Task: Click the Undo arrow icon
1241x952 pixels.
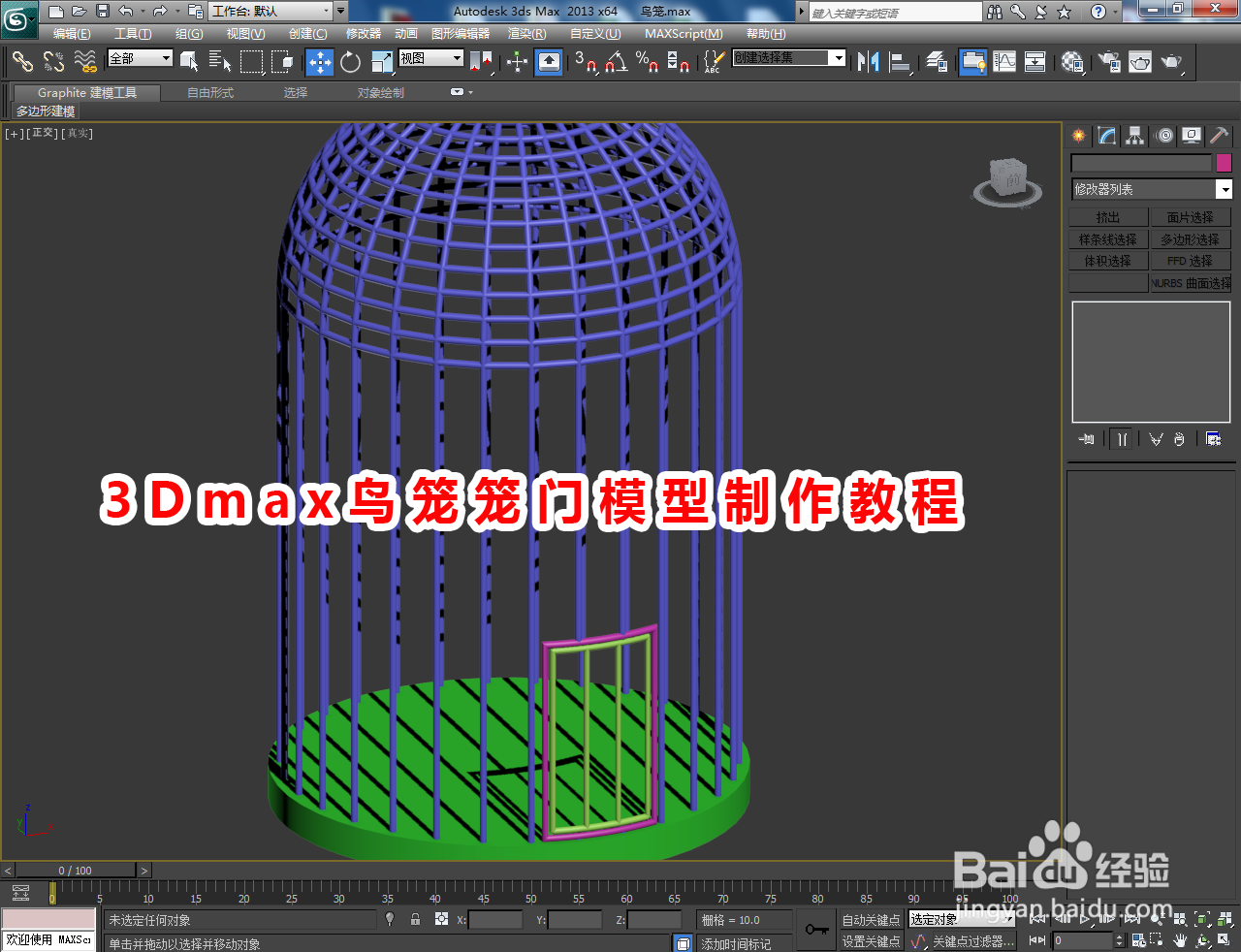Action: 126,12
